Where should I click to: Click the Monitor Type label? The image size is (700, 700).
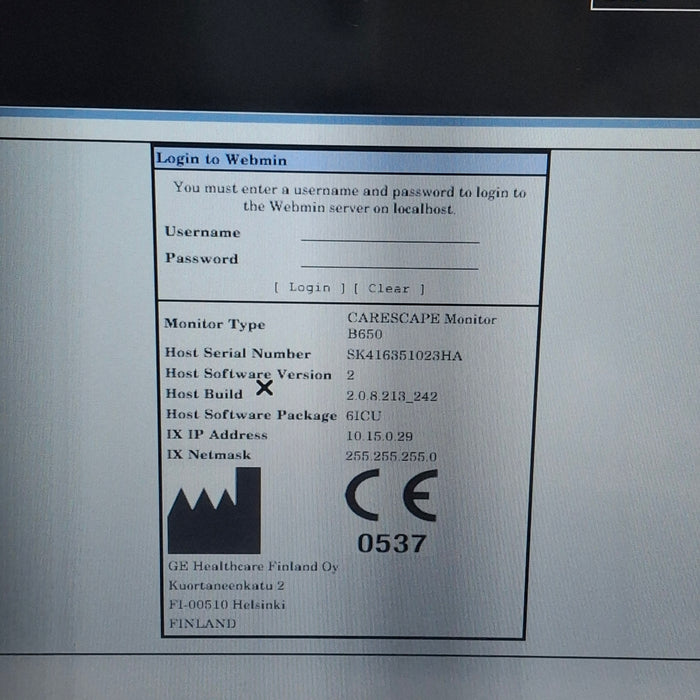click(x=215, y=324)
